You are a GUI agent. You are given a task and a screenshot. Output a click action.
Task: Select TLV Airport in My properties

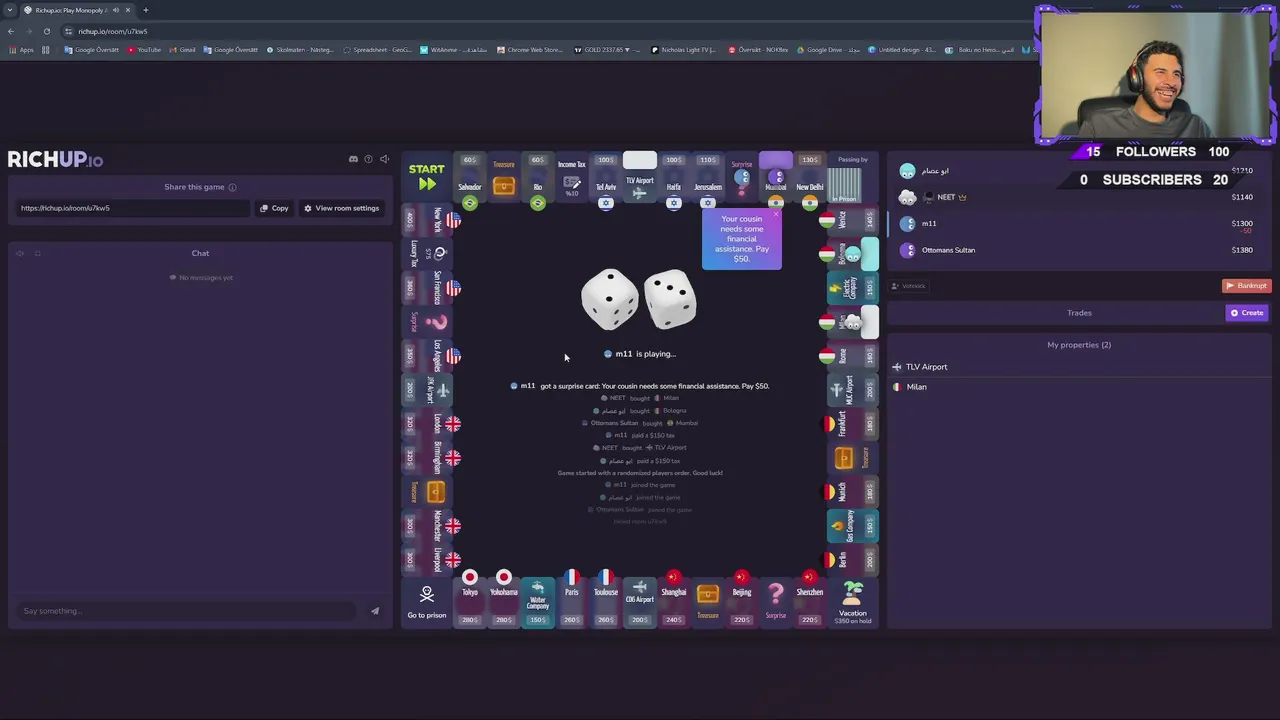pos(1078,367)
